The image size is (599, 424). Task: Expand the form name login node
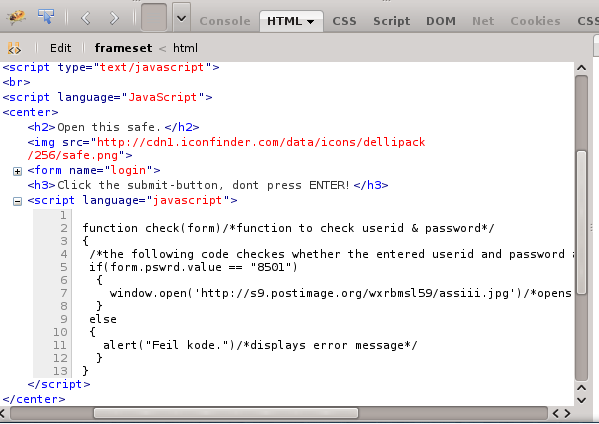tap(17, 171)
